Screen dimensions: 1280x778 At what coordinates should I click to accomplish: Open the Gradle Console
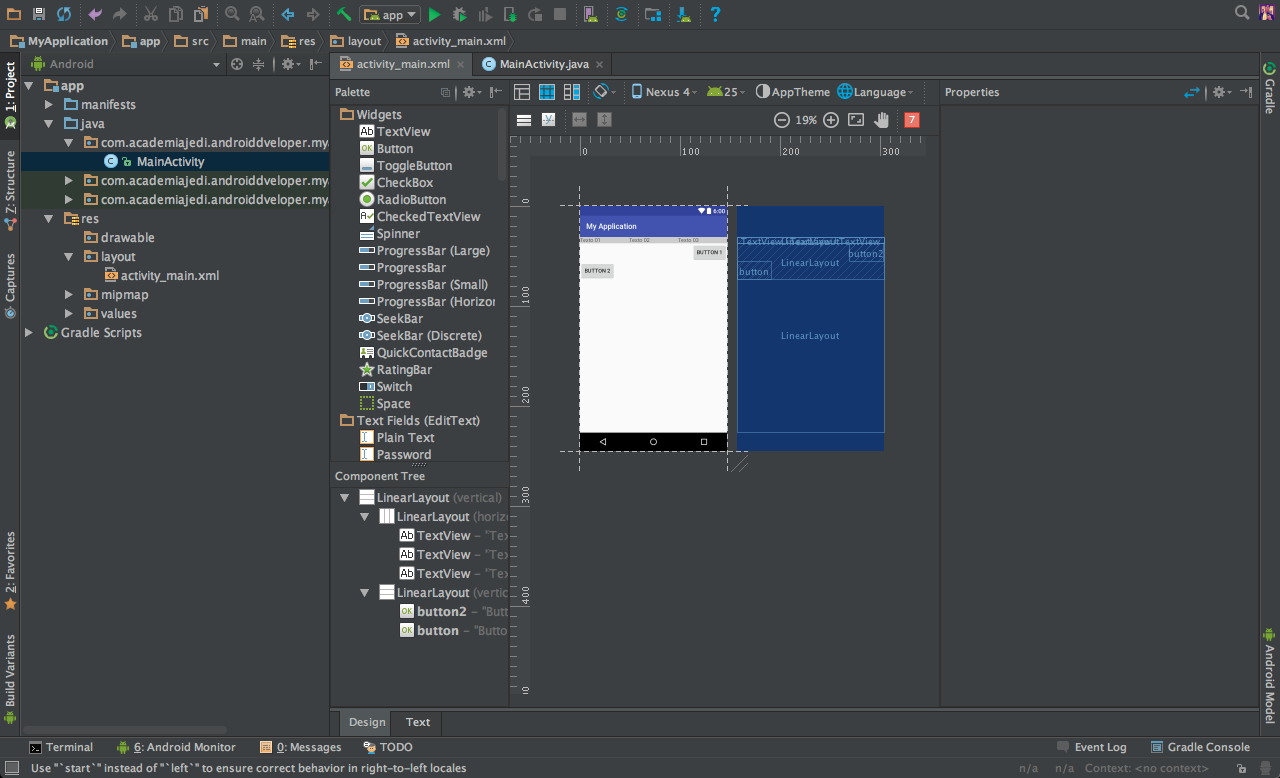1200,747
